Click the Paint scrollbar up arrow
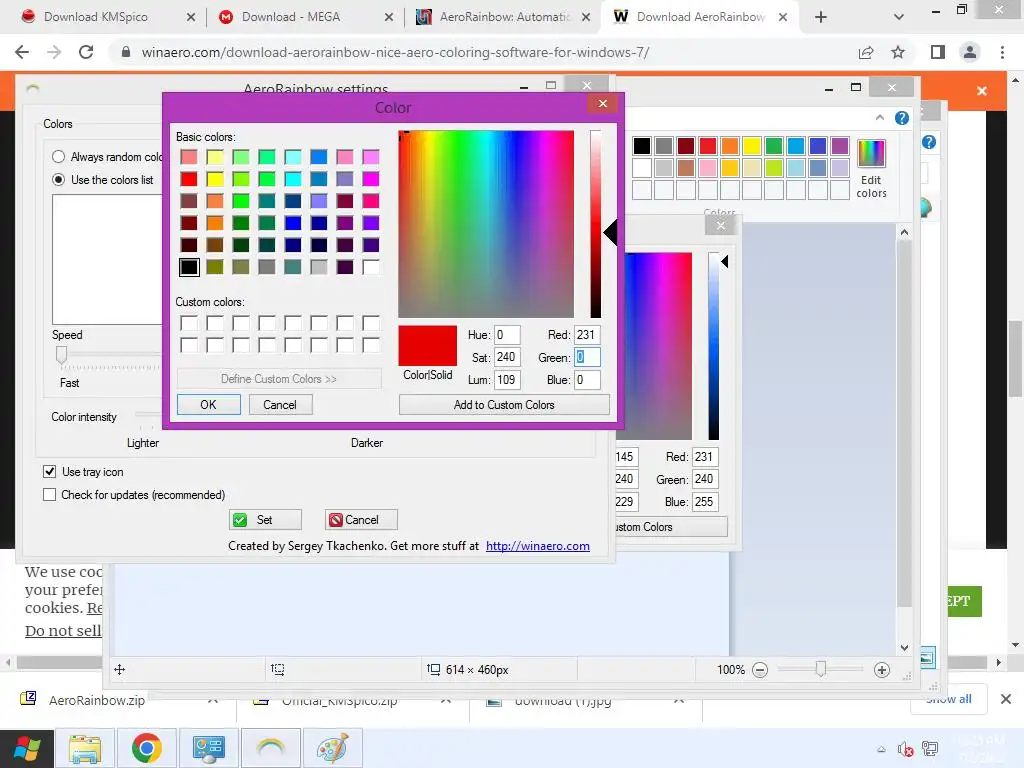The height and width of the screenshot is (768, 1024). [x=904, y=232]
